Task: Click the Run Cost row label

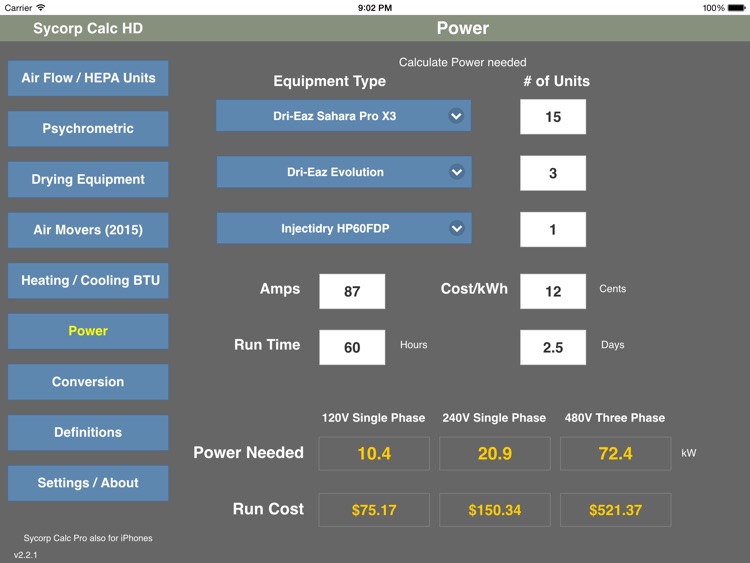Action: [268, 509]
